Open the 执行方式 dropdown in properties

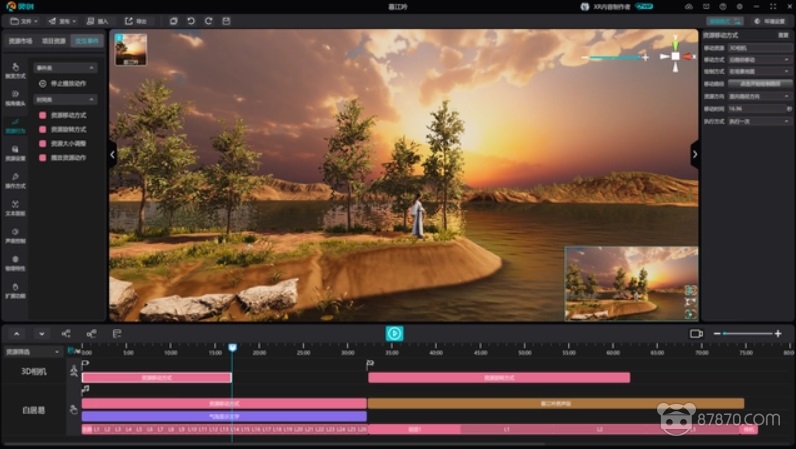tap(758, 121)
